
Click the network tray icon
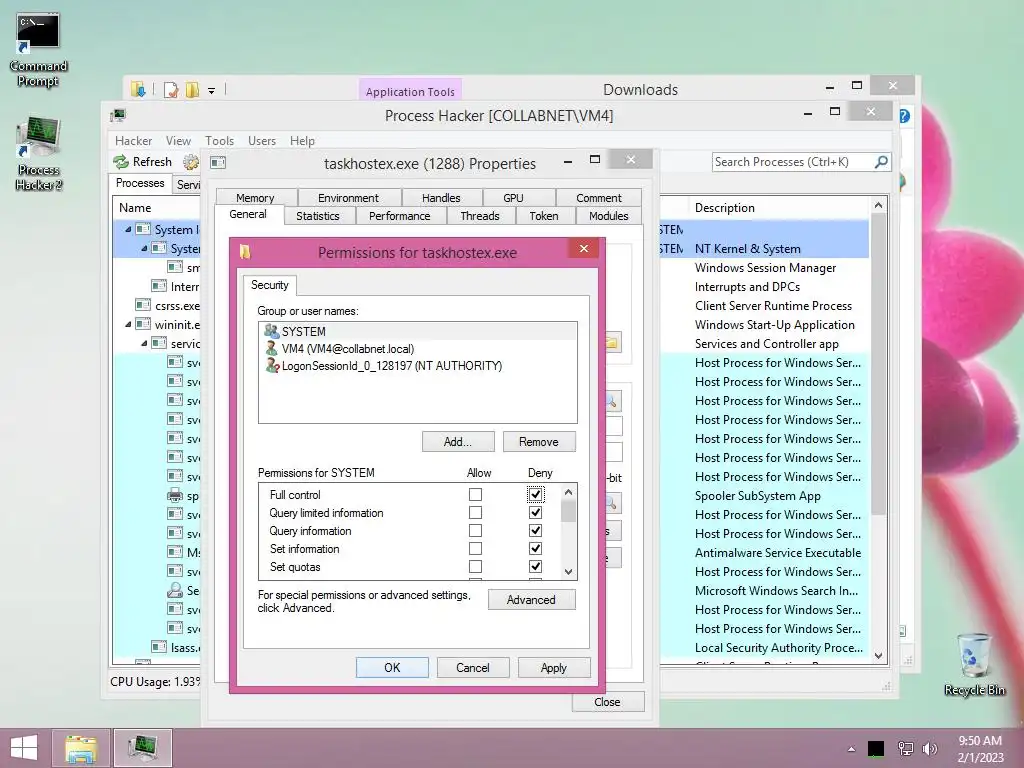tap(905, 748)
